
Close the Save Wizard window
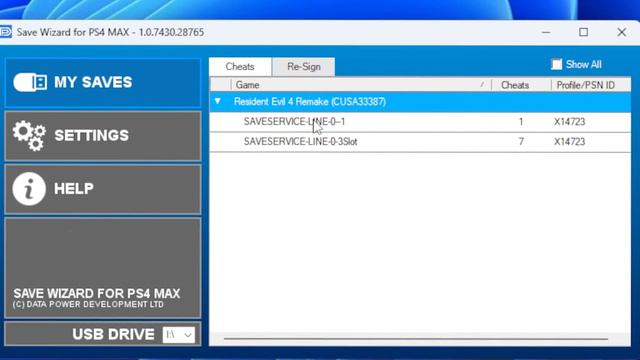pos(622,32)
